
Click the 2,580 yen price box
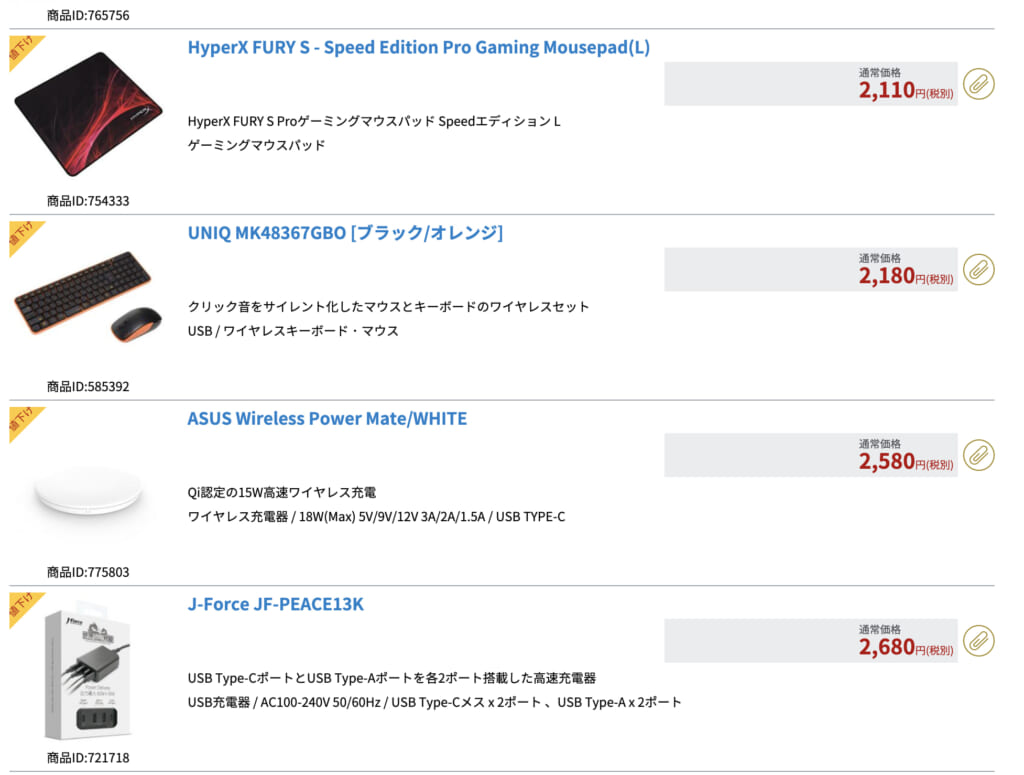810,454
